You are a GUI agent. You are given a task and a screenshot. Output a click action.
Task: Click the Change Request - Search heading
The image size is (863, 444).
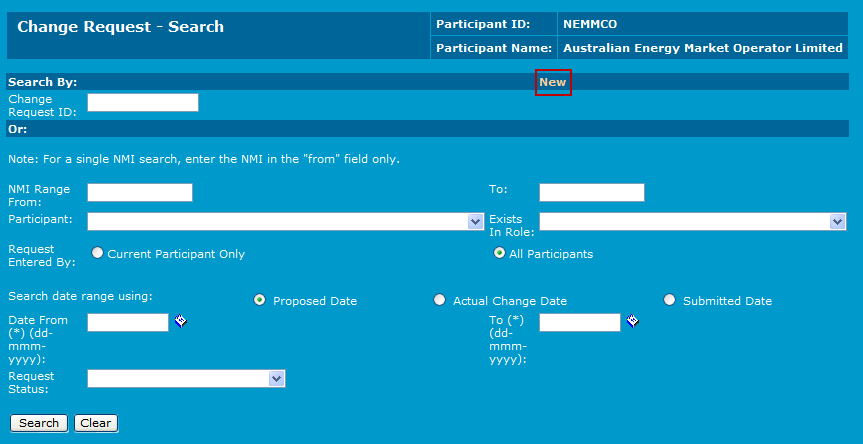121,27
